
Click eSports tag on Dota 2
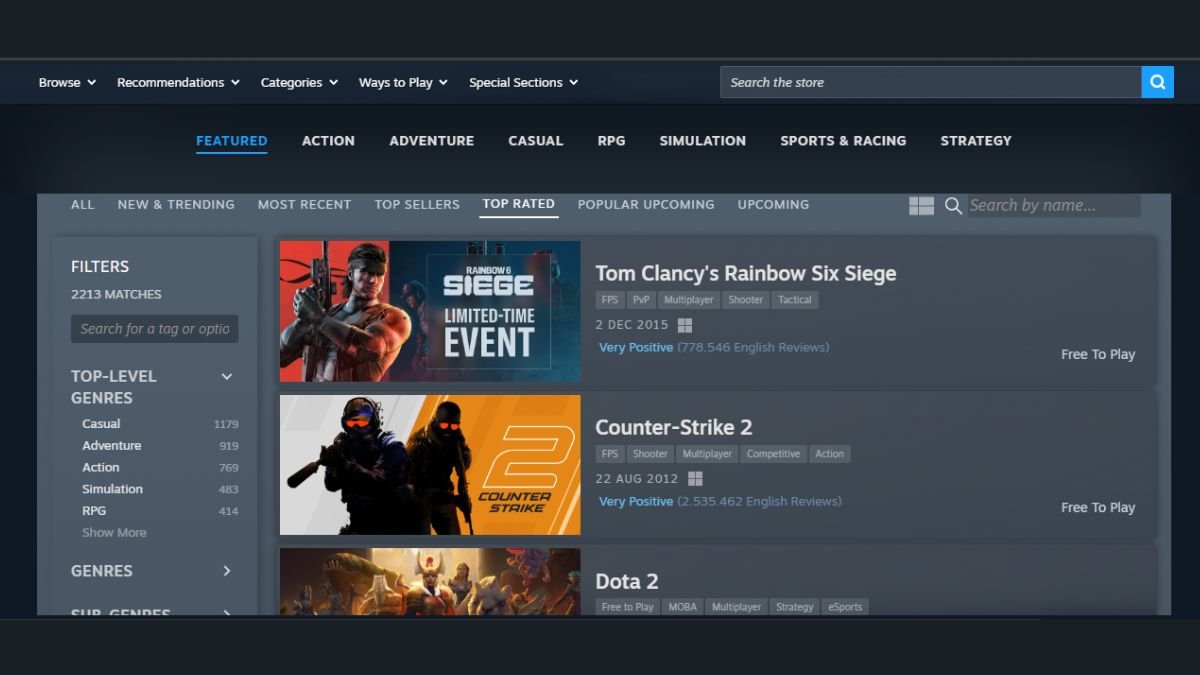pyautogui.click(x=844, y=607)
